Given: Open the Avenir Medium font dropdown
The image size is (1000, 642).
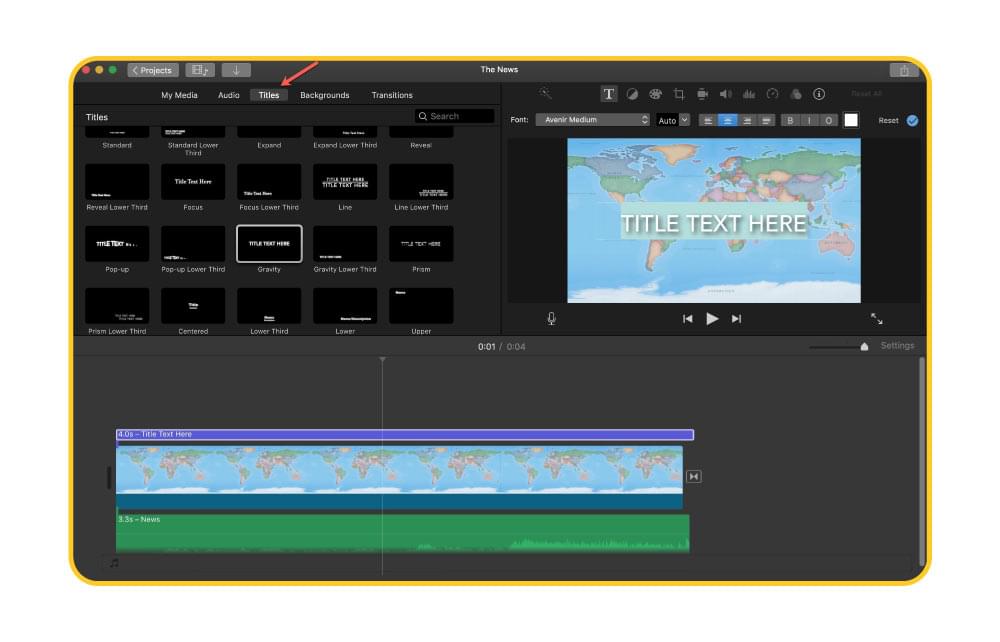Looking at the screenshot, I should [592, 120].
